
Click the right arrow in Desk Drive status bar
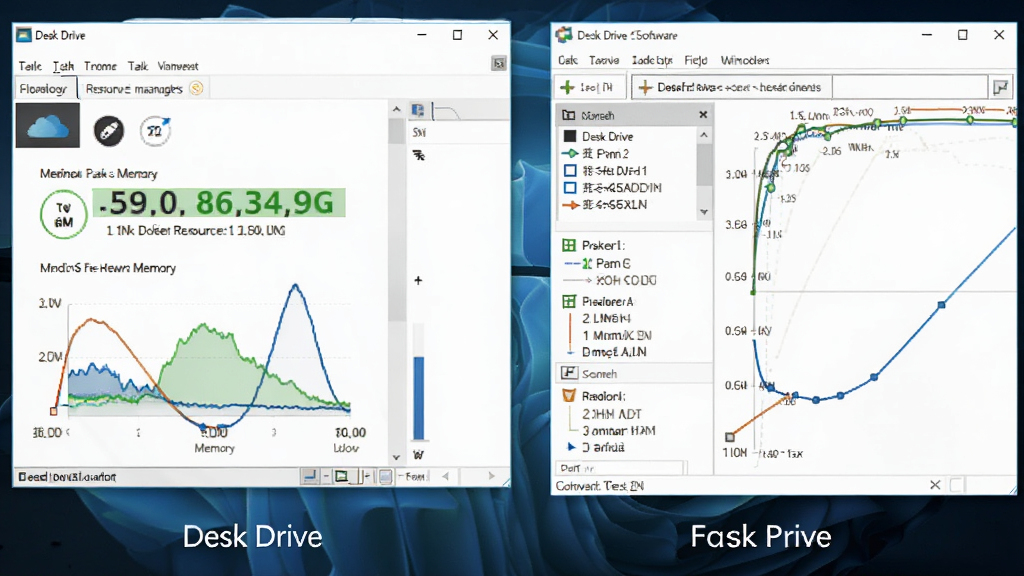click(x=492, y=476)
